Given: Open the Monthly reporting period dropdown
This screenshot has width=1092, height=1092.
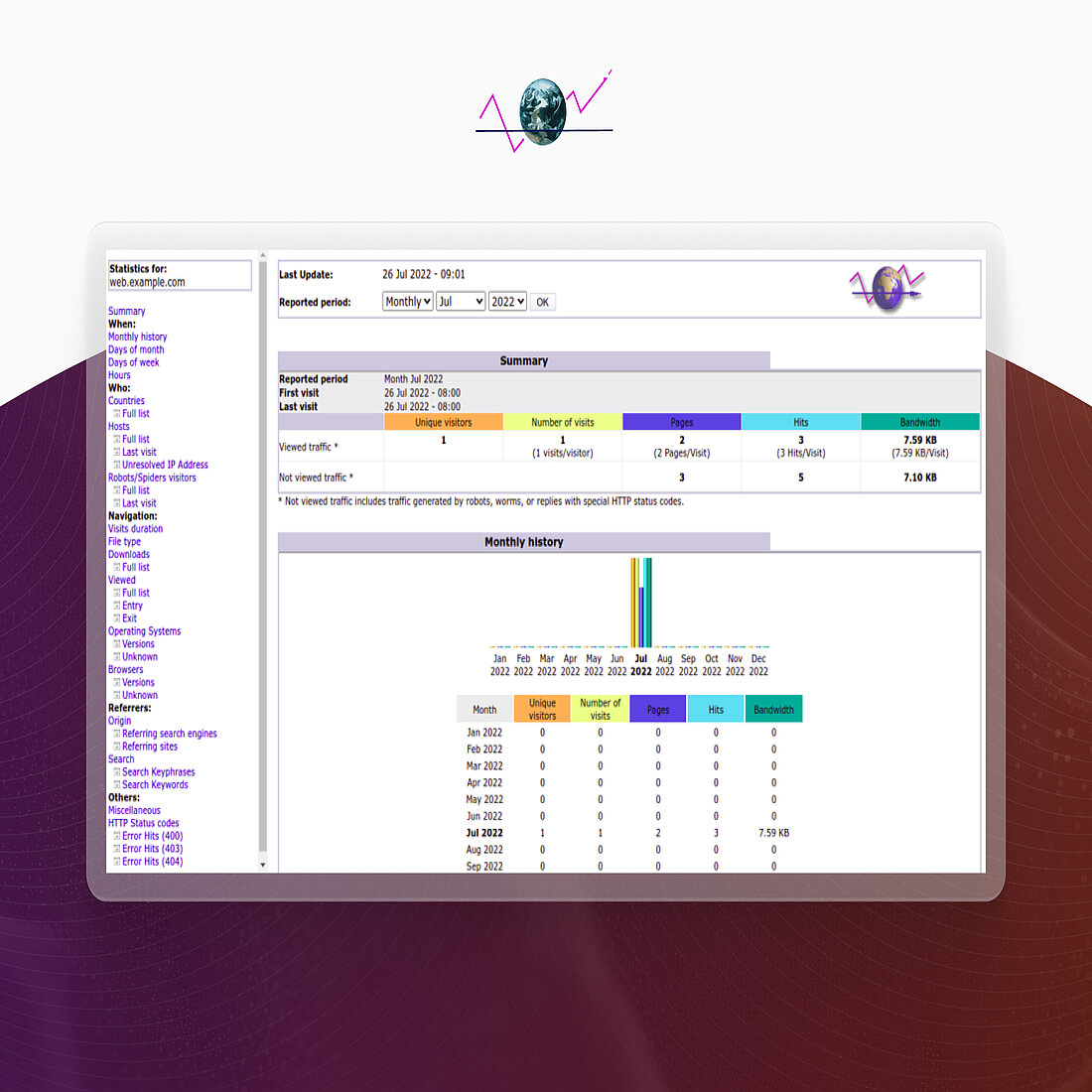Looking at the screenshot, I should click(x=407, y=302).
